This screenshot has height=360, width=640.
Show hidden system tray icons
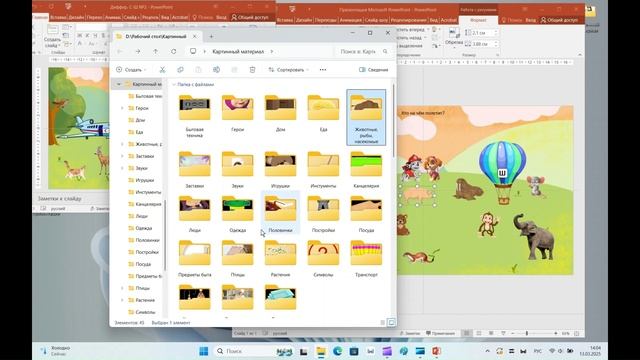point(487,351)
